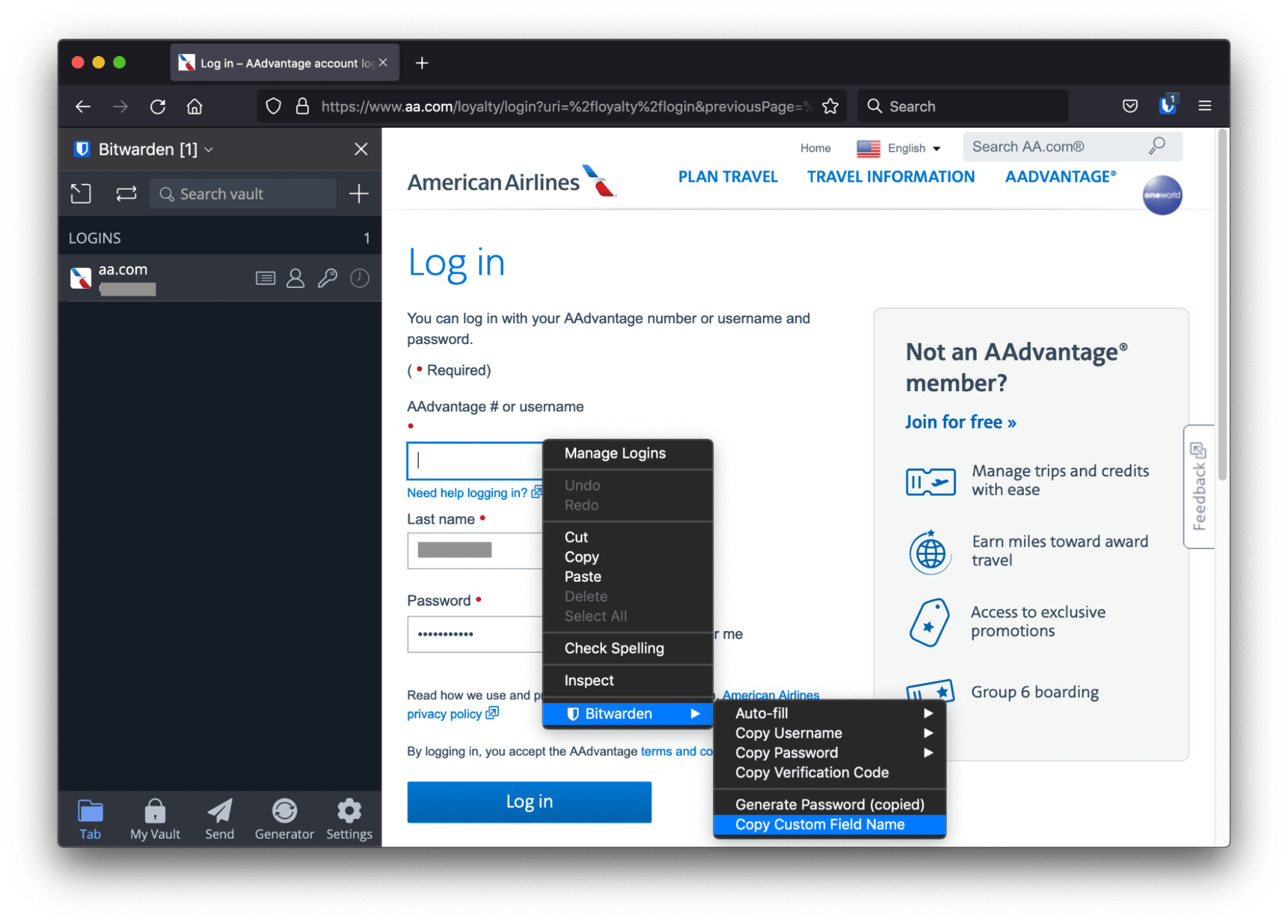The image size is (1288, 924).
Task: Open the English language dropdown
Action: click(899, 148)
